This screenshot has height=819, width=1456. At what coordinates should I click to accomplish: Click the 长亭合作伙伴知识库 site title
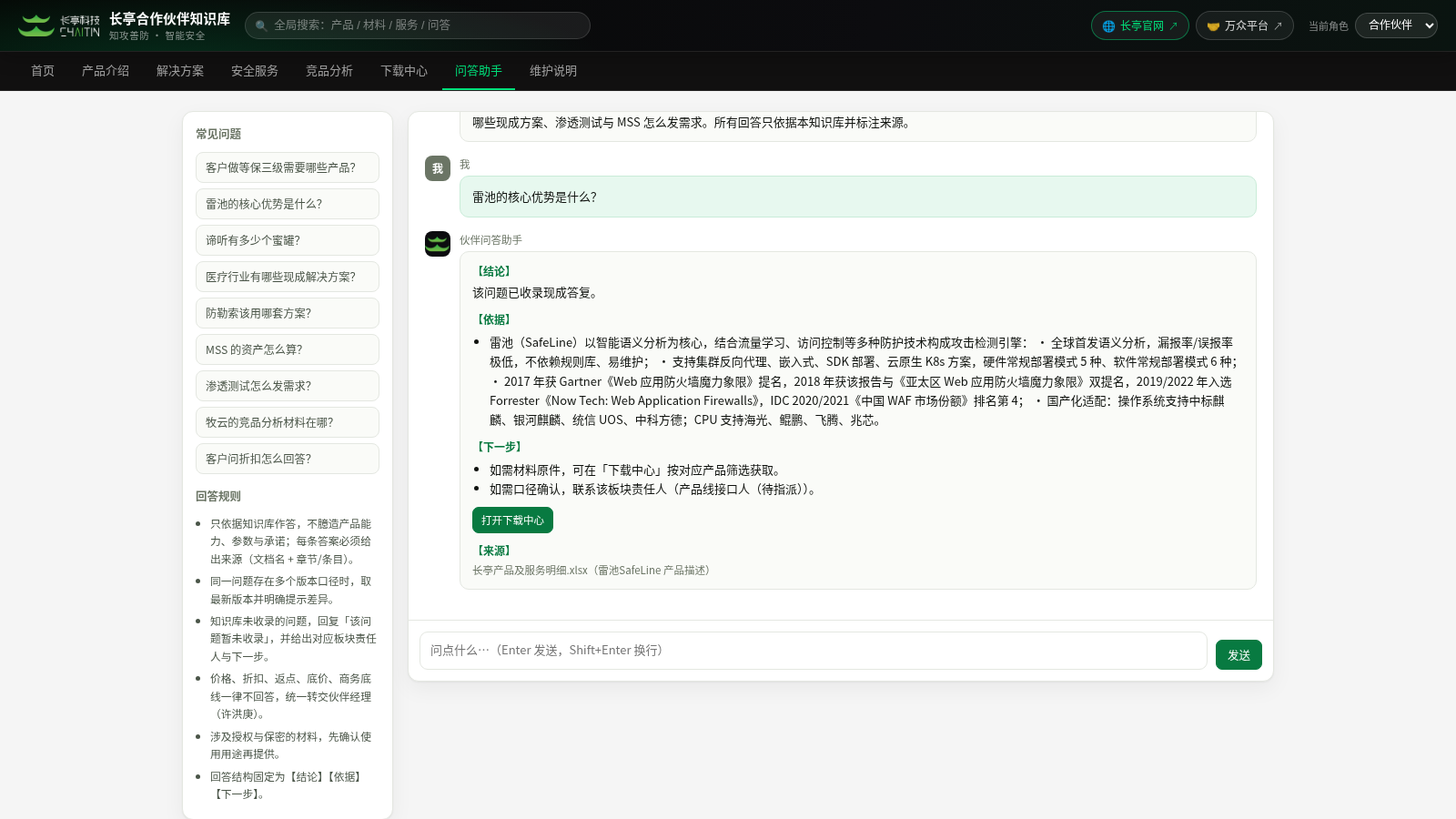pos(169,19)
